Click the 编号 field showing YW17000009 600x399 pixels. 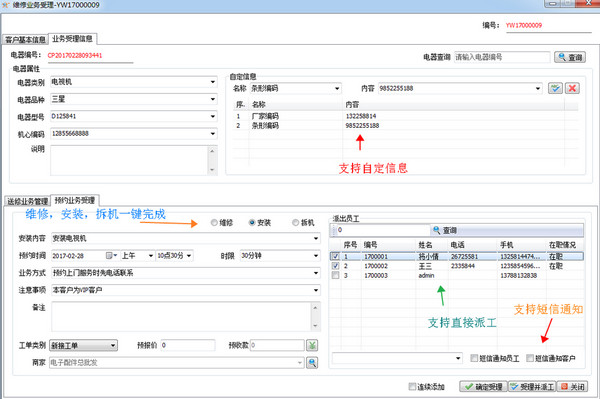[x=548, y=26]
